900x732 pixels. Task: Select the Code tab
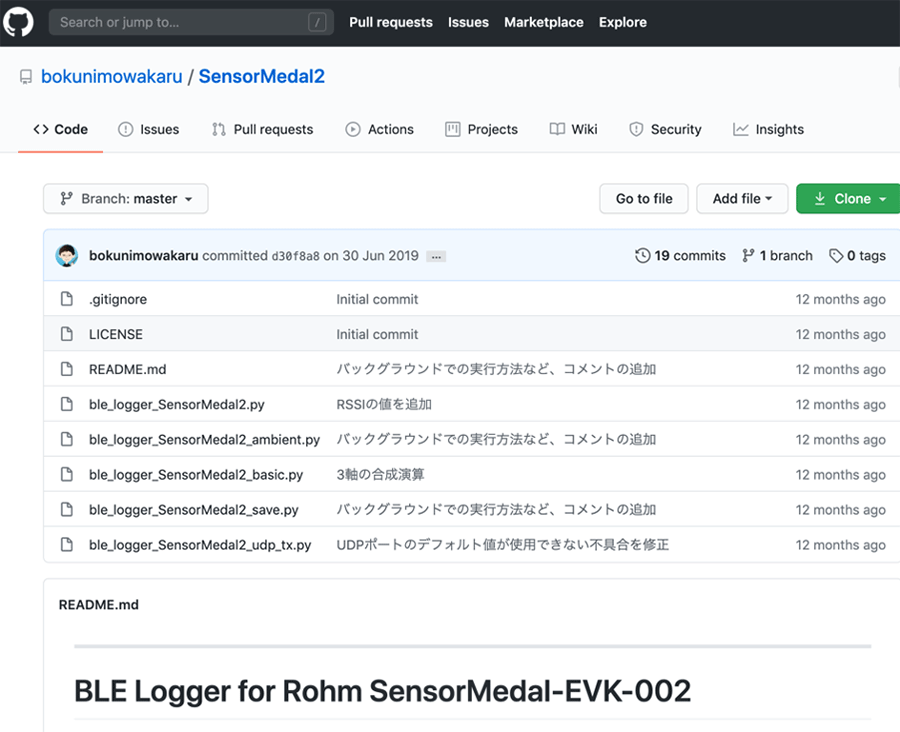(x=60, y=130)
